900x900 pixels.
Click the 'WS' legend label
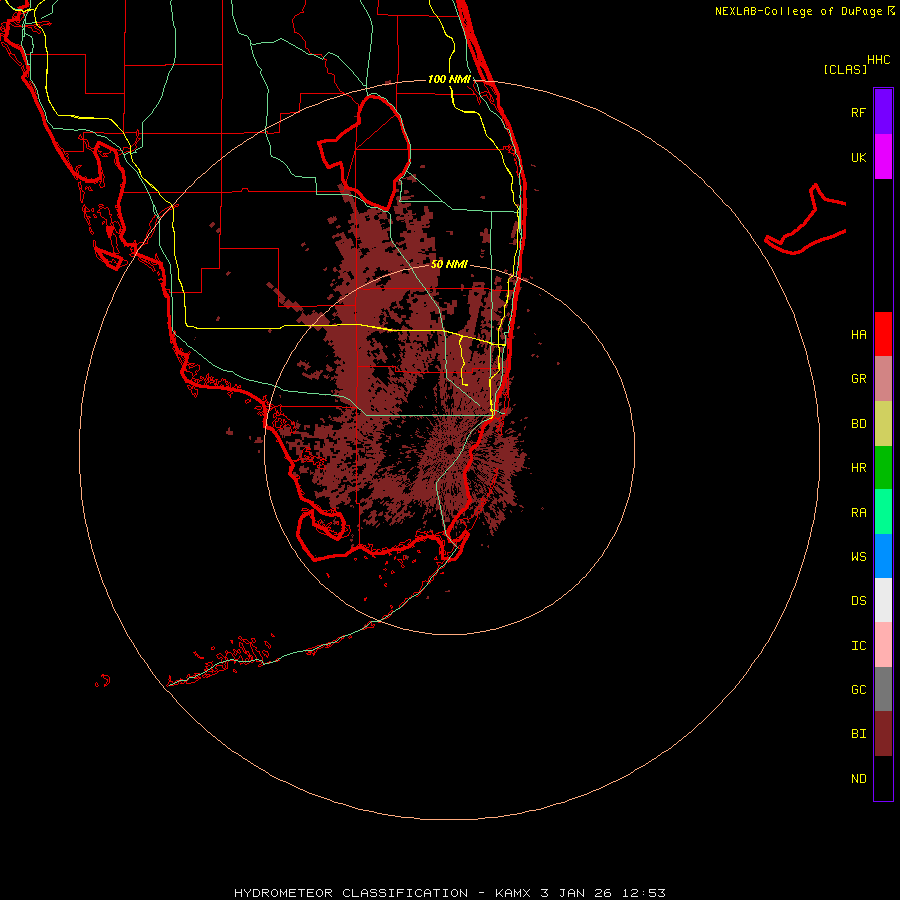tap(858, 556)
